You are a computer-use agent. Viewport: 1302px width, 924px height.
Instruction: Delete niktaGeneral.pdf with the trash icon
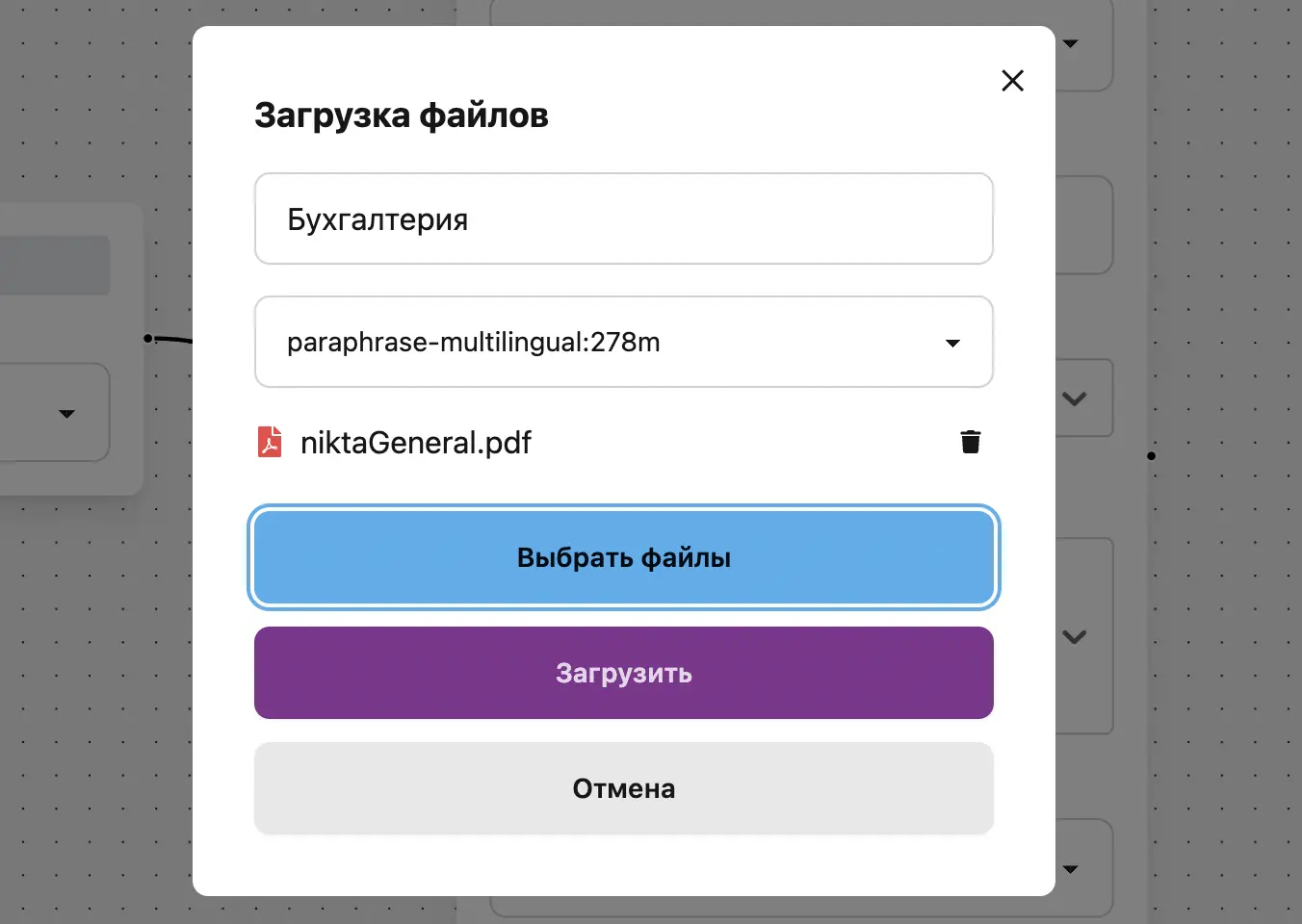point(971,442)
